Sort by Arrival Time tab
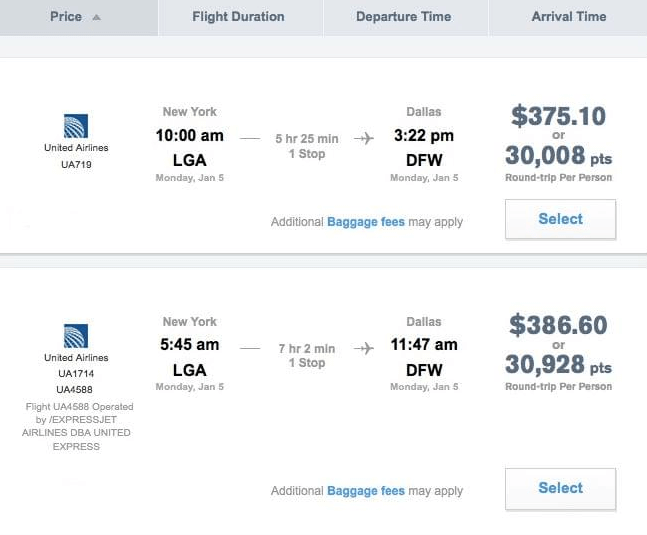The width and height of the screenshot is (647, 535). pos(568,17)
